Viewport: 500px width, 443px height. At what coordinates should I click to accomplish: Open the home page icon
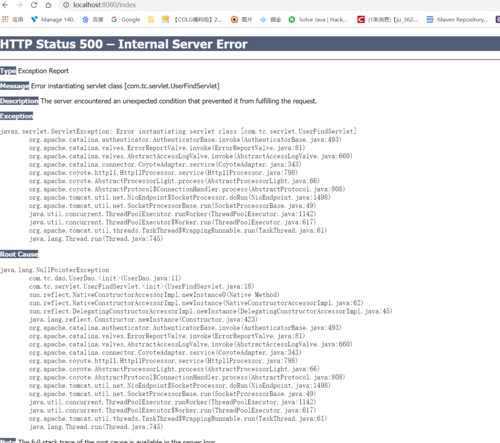click(48, 5)
